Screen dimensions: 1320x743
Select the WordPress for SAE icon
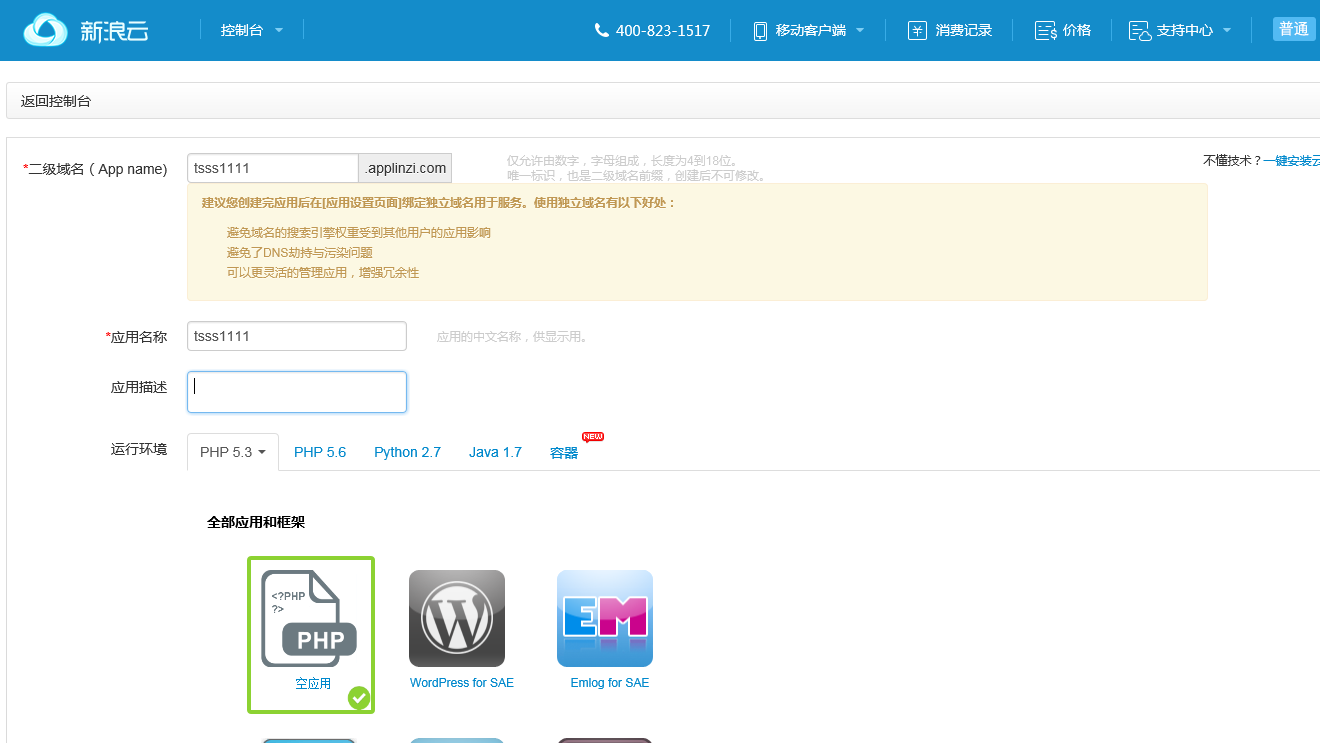[x=457, y=618]
